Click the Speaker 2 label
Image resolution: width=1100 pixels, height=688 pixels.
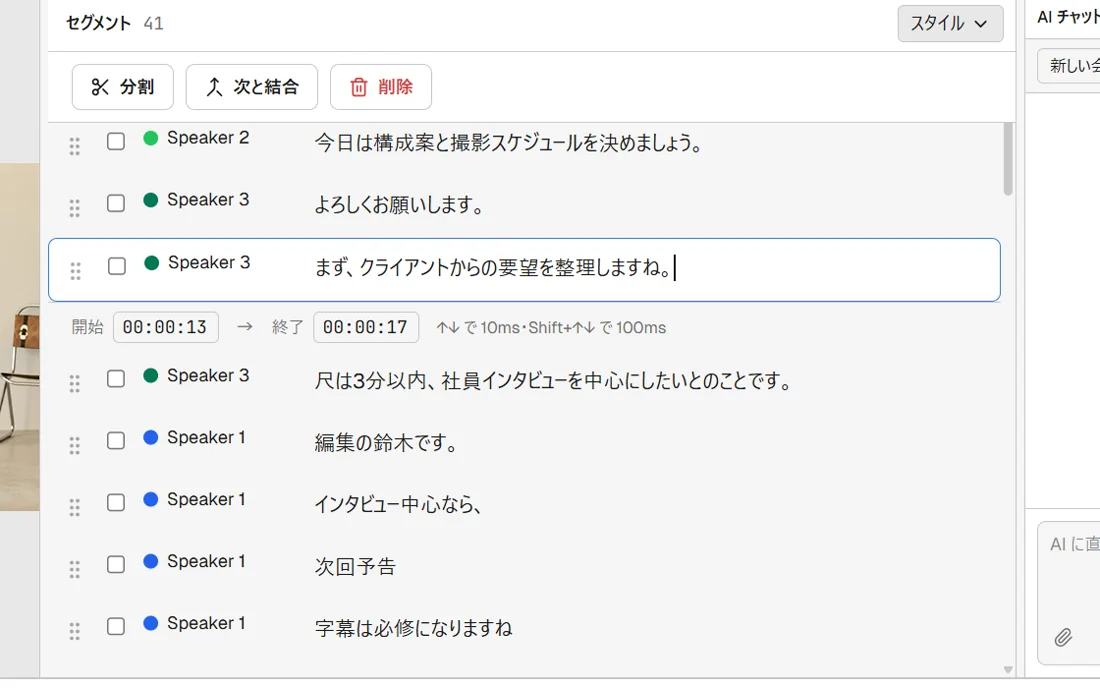(x=208, y=138)
